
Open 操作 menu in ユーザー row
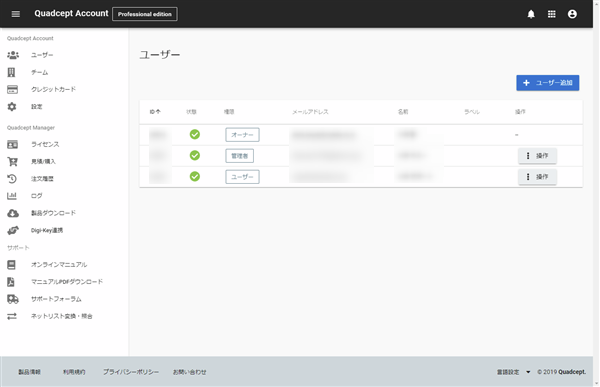tap(537, 177)
